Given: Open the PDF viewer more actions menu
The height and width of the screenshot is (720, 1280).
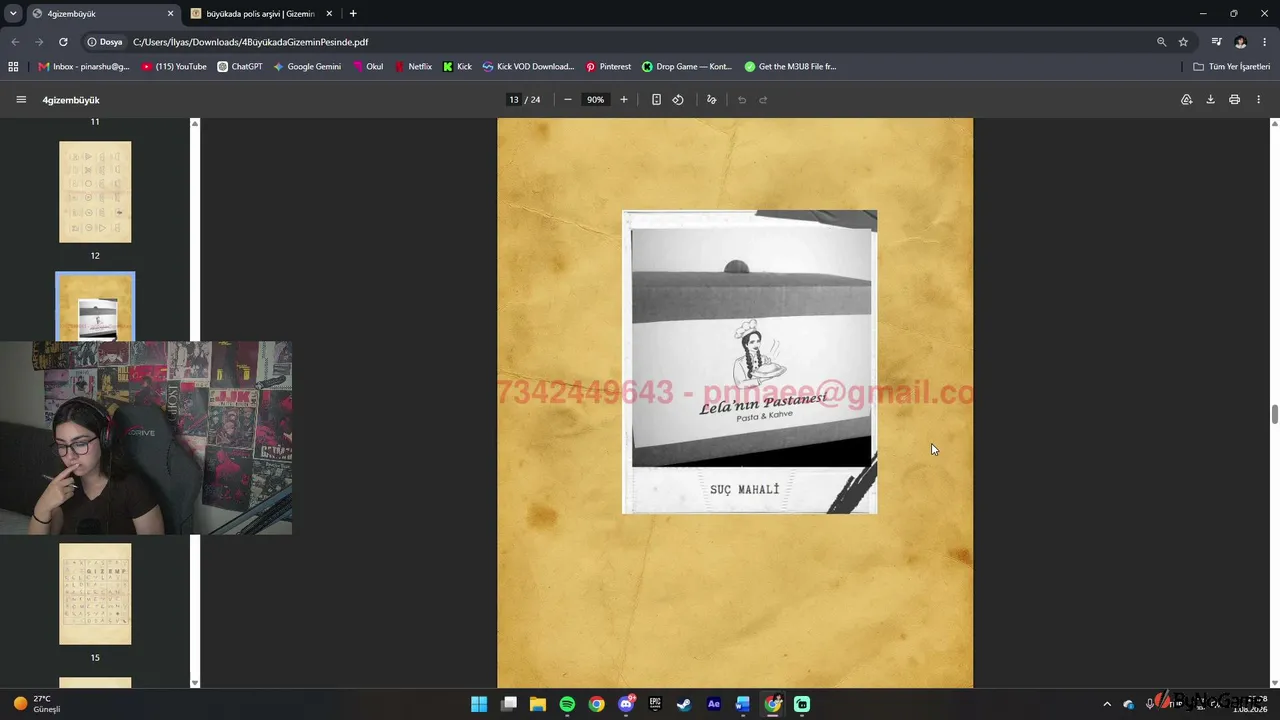Looking at the screenshot, I should 1258,100.
